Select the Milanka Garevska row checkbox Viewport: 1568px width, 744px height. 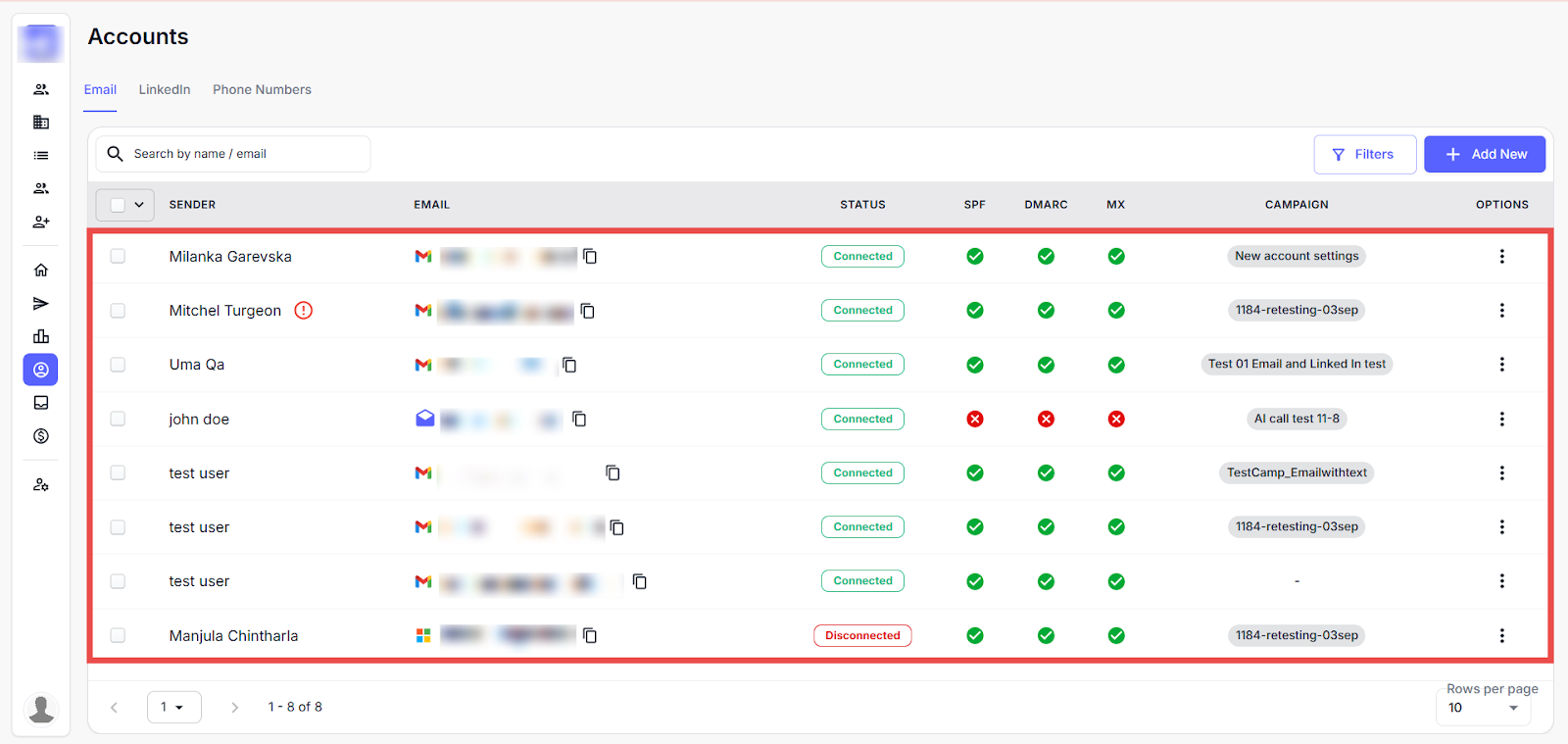[118, 257]
